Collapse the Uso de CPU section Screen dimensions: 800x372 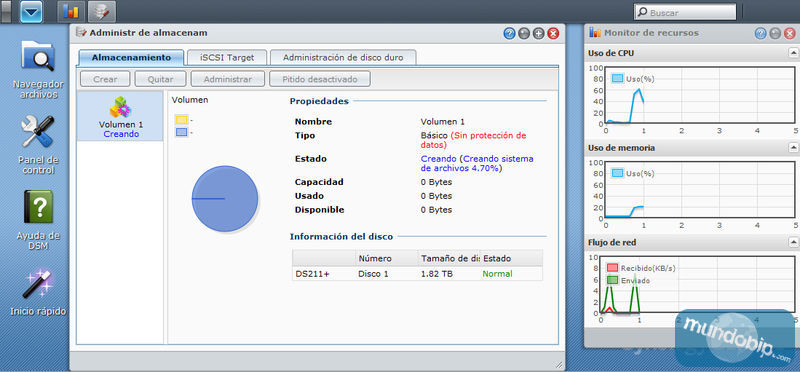793,53
